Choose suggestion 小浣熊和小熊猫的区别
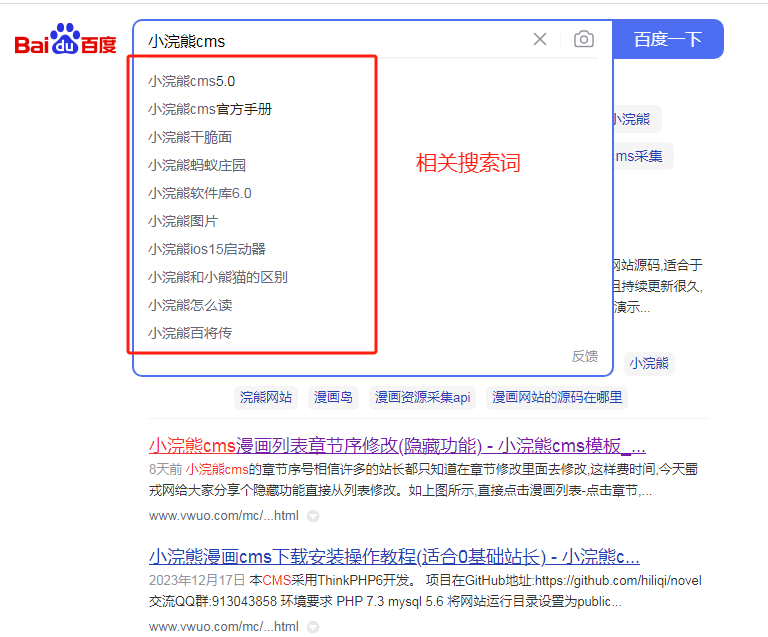768x637 pixels. [x=218, y=277]
